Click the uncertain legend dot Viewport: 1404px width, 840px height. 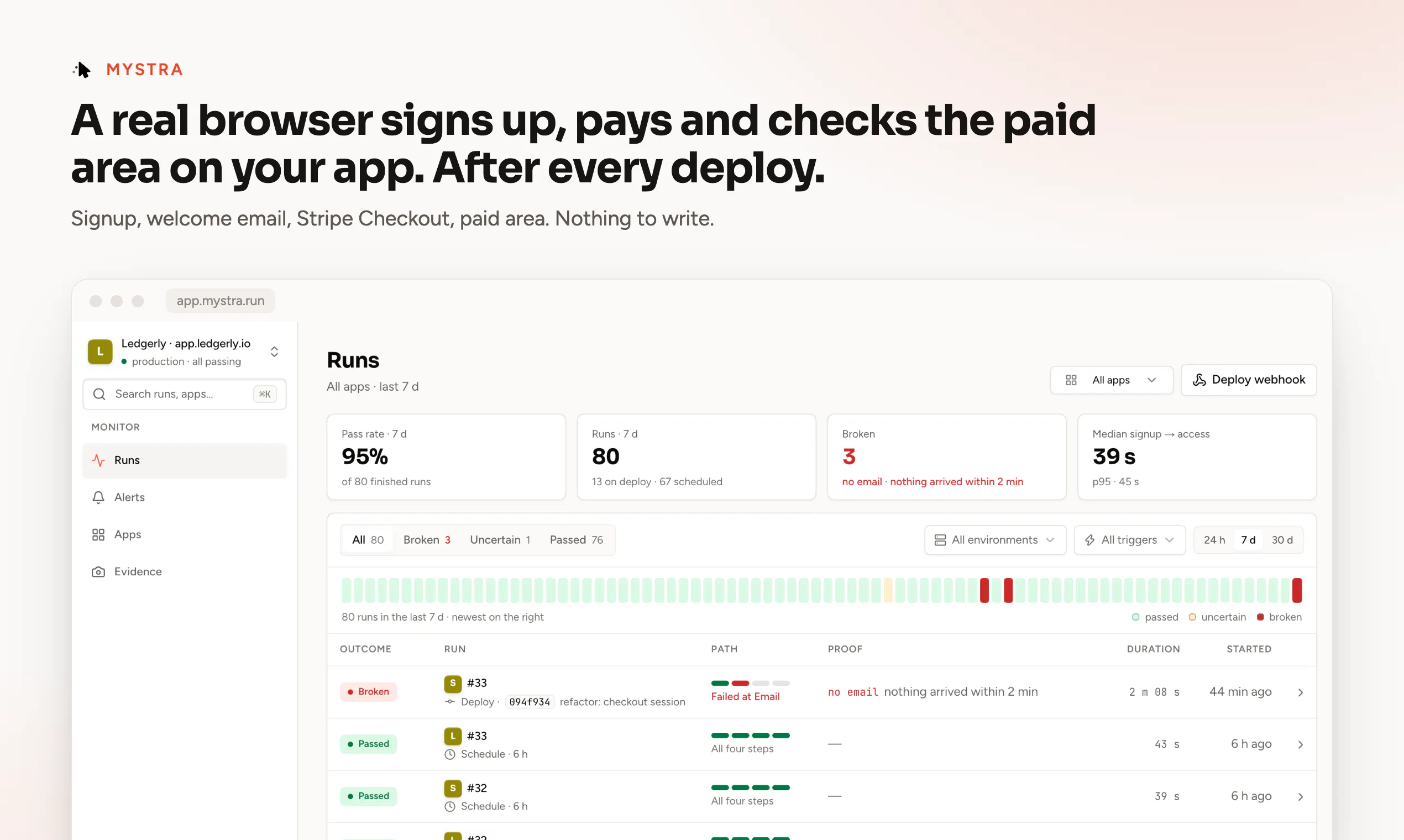[1192, 617]
